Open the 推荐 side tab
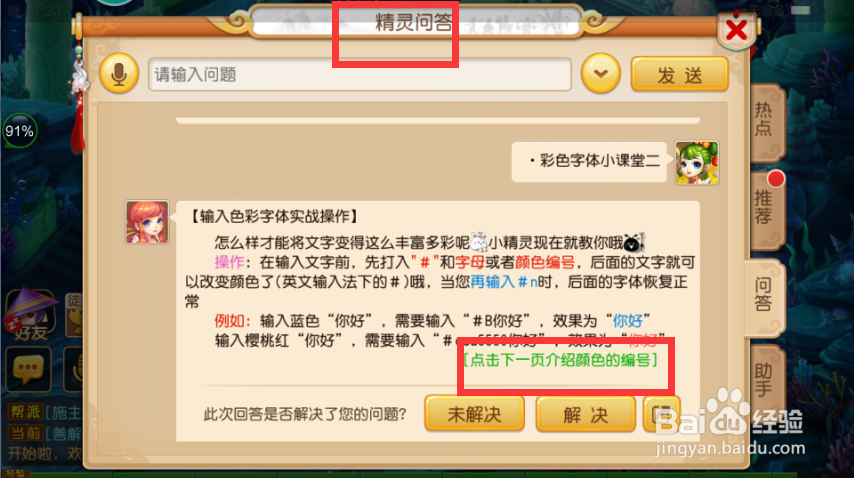The width and height of the screenshot is (854, 478). [x=765, y=208]
